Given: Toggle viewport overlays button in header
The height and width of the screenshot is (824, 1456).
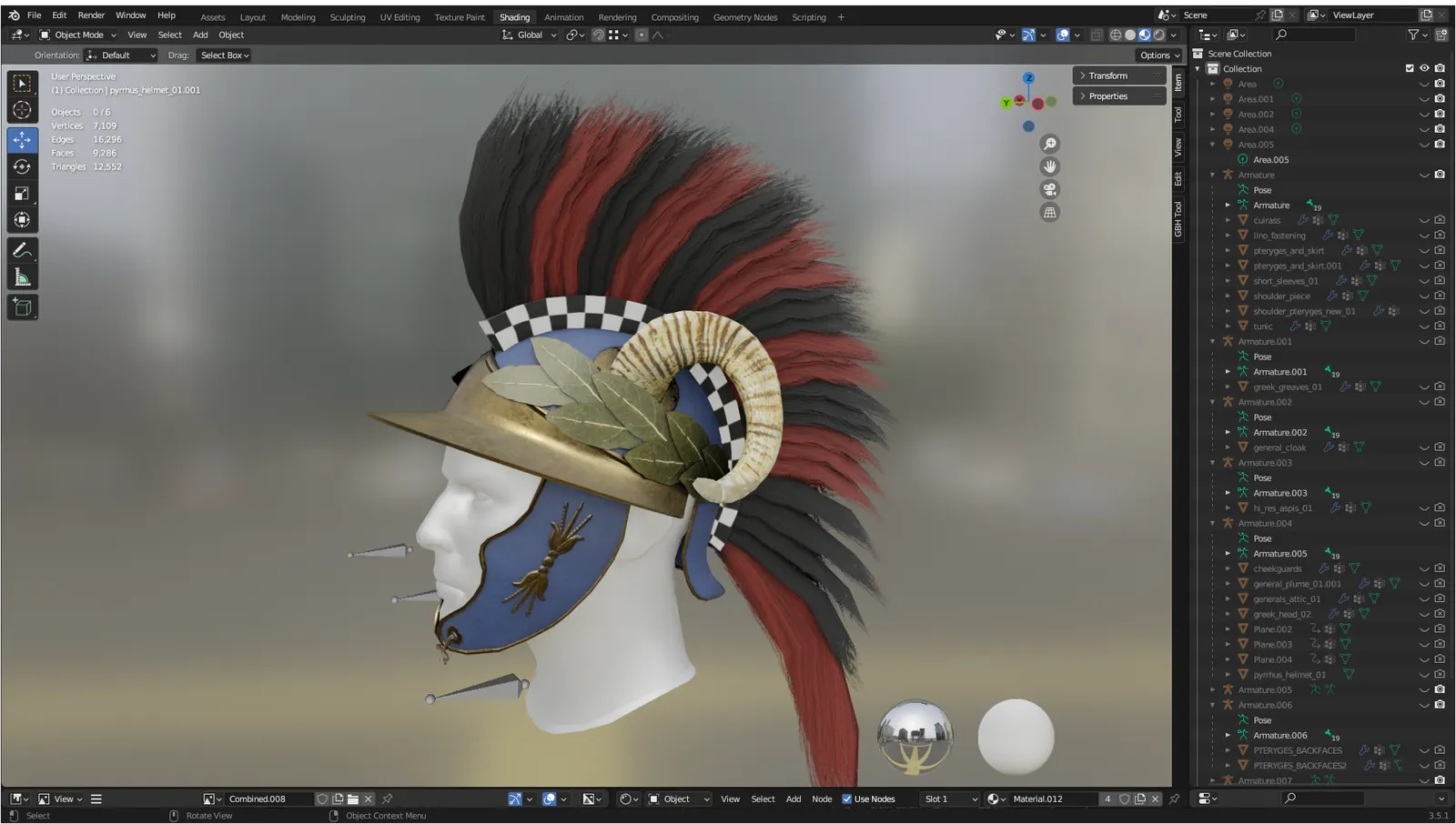Looking at the screenshot, I should [1063, 35].
